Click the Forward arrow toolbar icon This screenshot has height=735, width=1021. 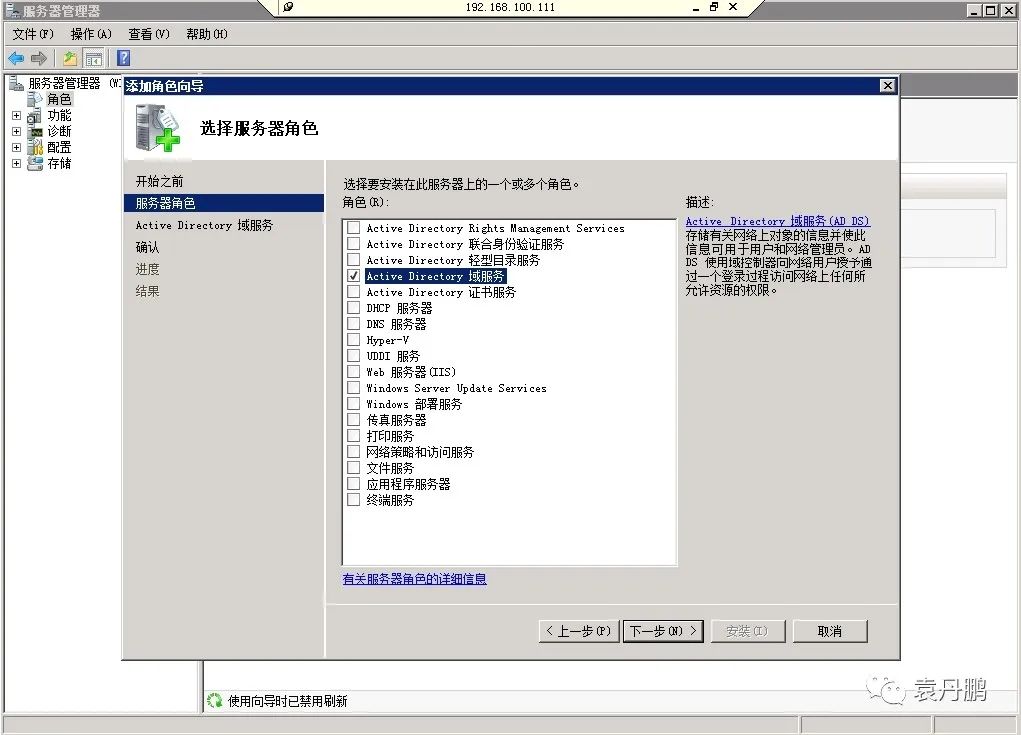(38, 59)
